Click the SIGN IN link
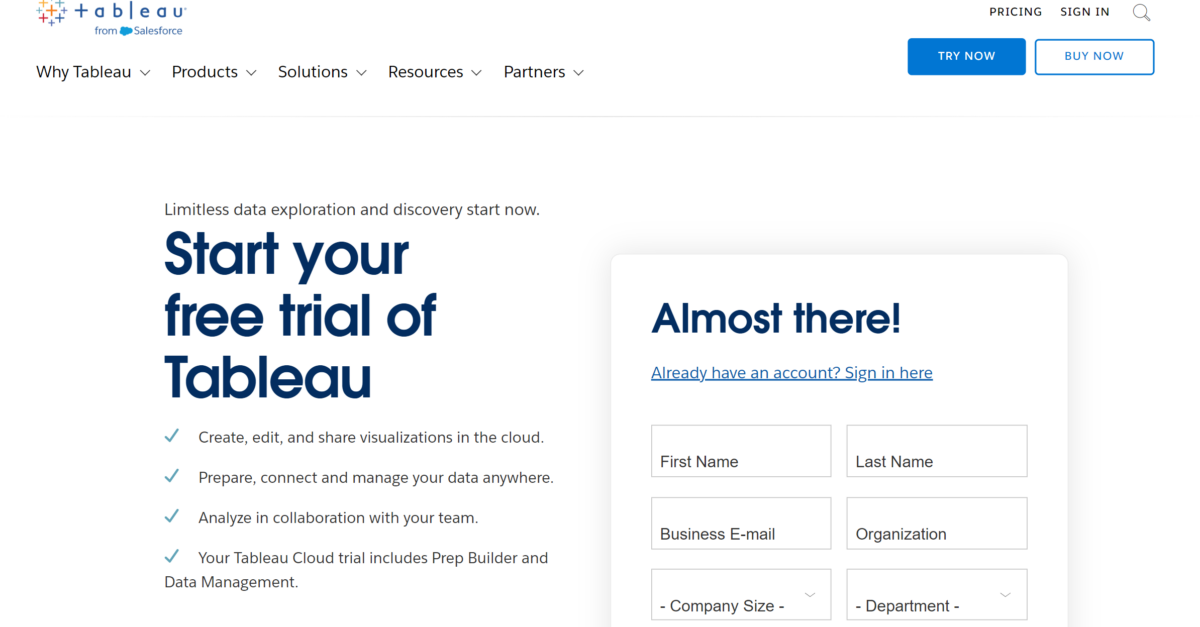 pyautogui.click(x=1084, y=11)
